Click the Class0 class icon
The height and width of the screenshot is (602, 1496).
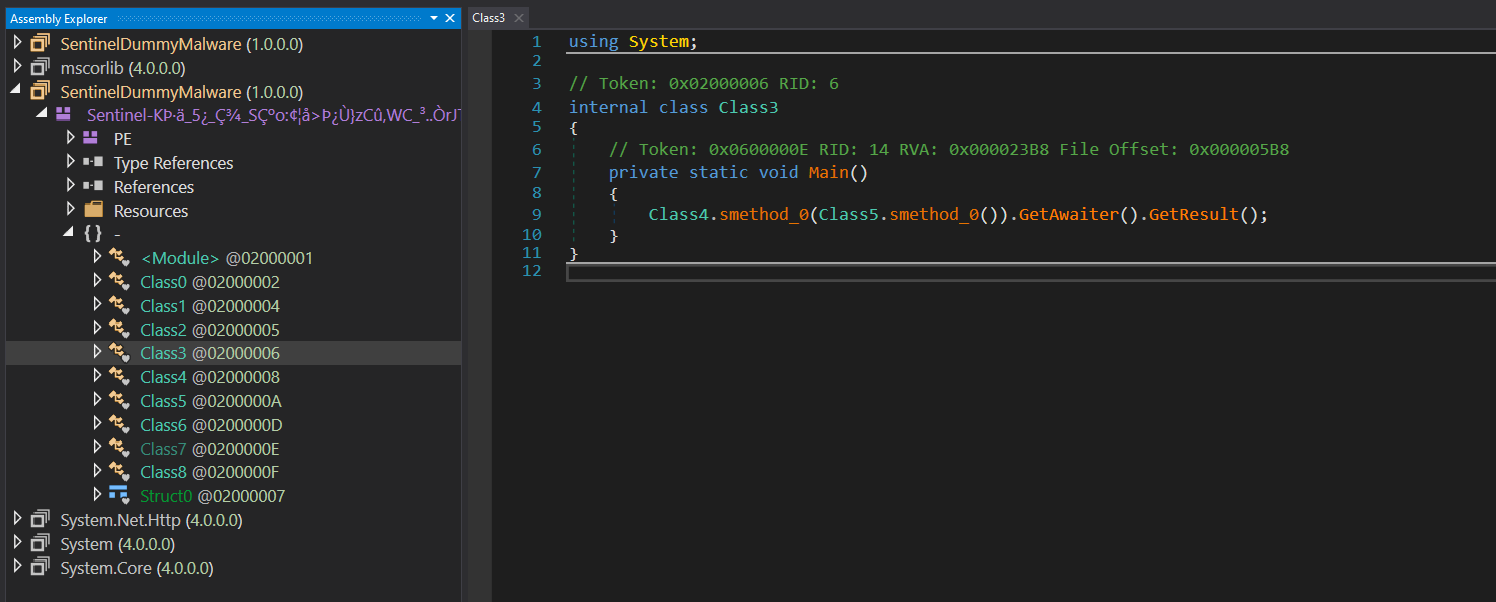[x=119, y=282]
